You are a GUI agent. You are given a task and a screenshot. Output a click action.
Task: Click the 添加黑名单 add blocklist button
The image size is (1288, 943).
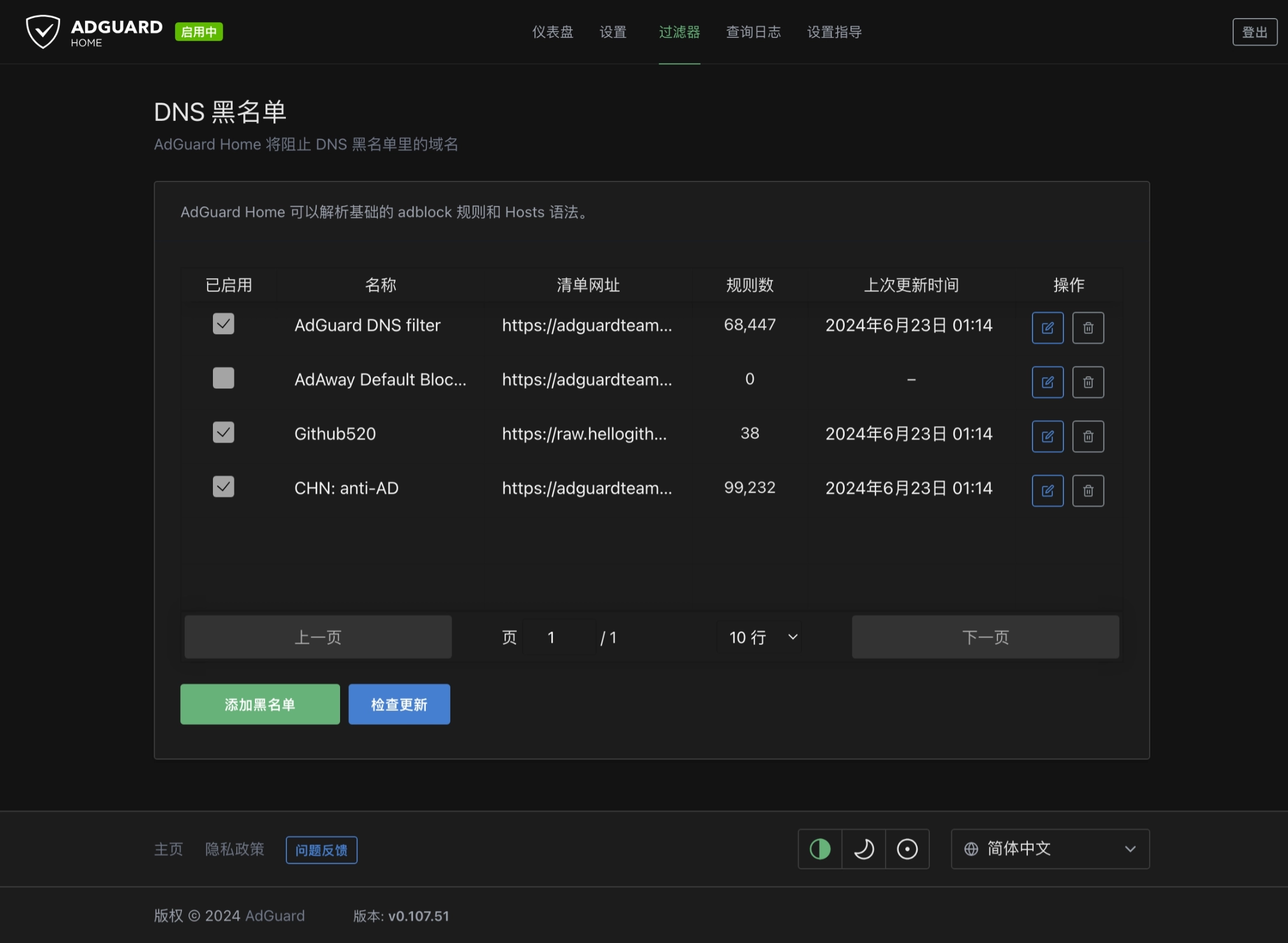click(260, 704)
